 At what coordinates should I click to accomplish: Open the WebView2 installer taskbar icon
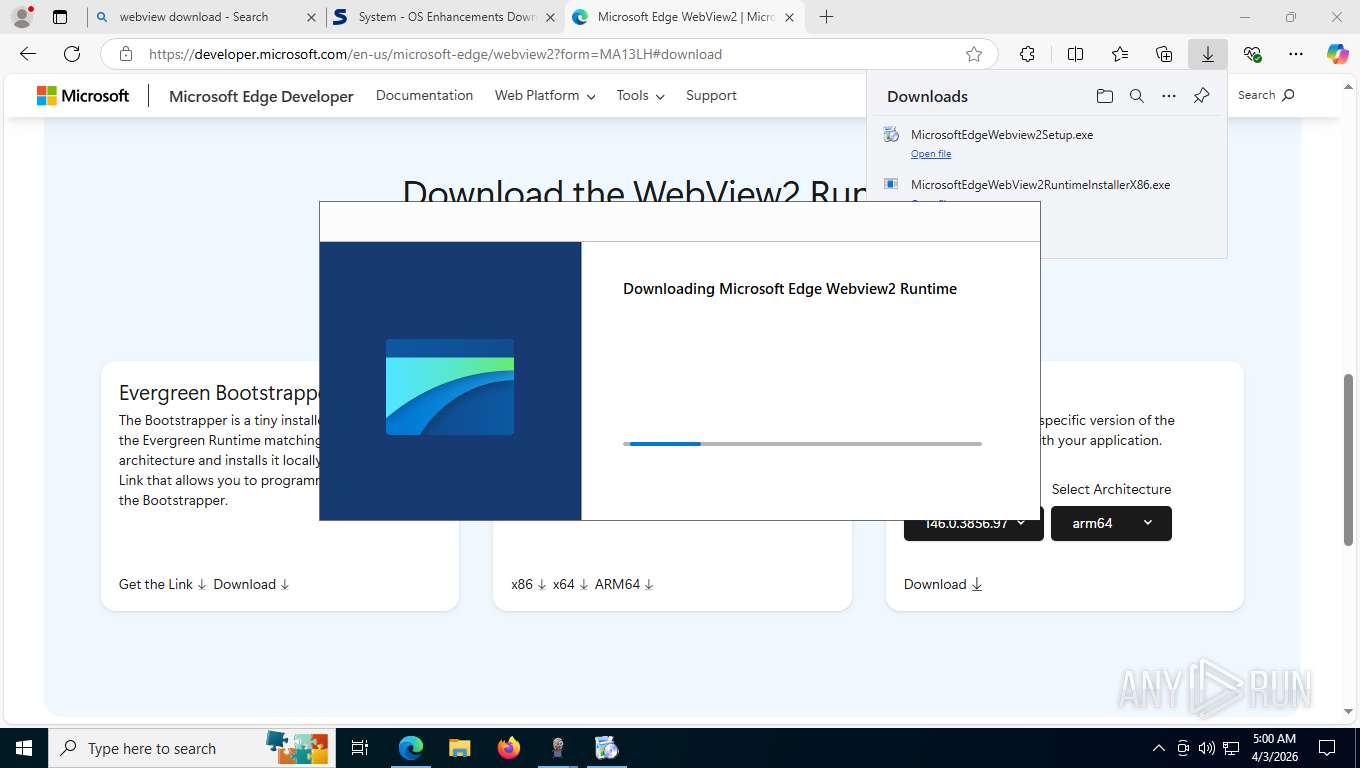(606, 748)
